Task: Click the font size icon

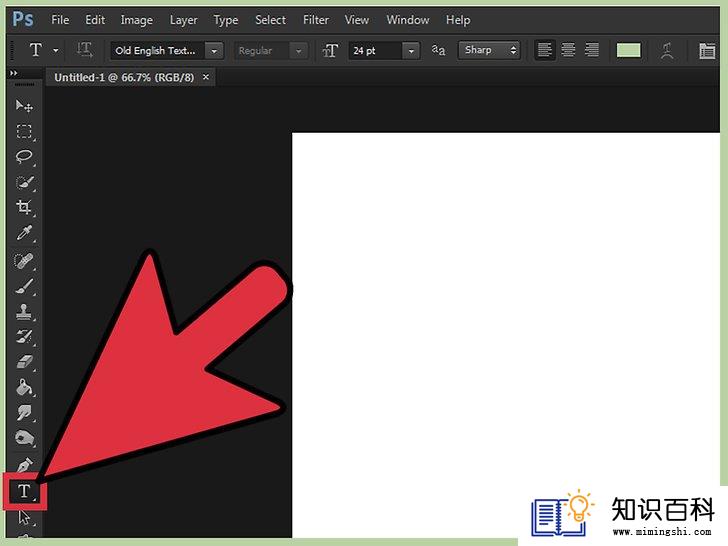Action: click(x=330, y=50)
